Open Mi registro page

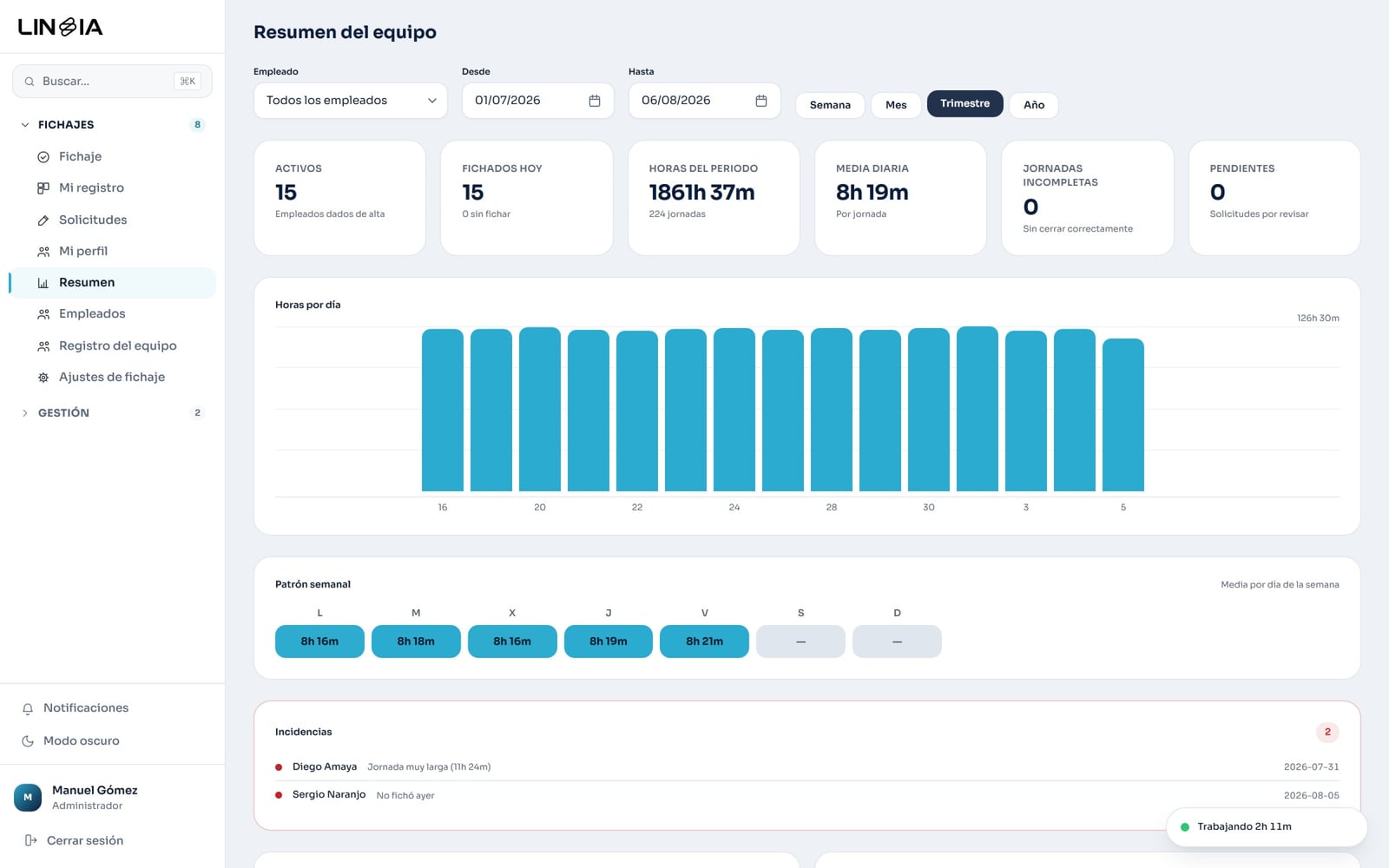pos(113,188)
